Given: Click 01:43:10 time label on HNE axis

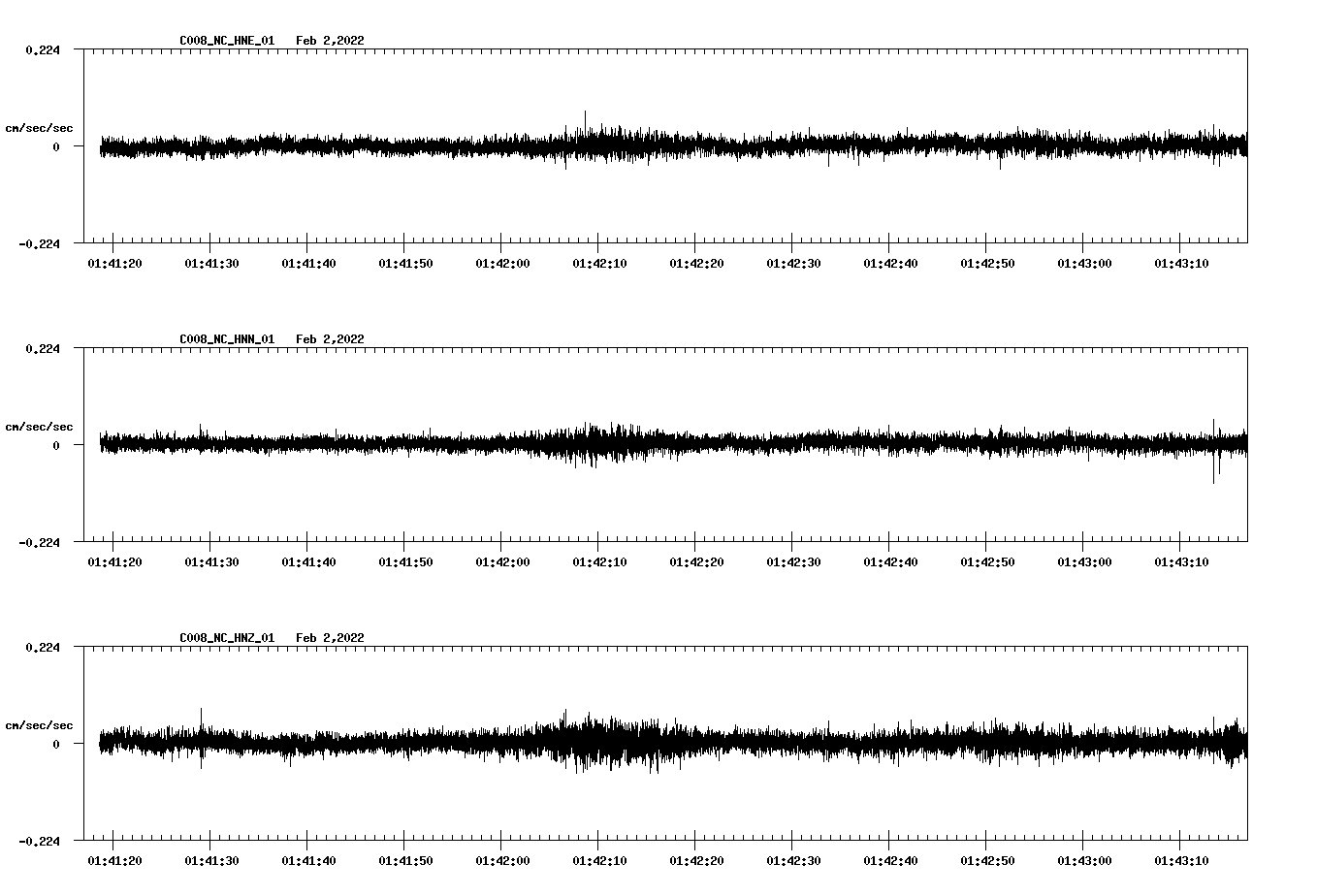Looking at the screenshot, I should tap(1181, 264).
